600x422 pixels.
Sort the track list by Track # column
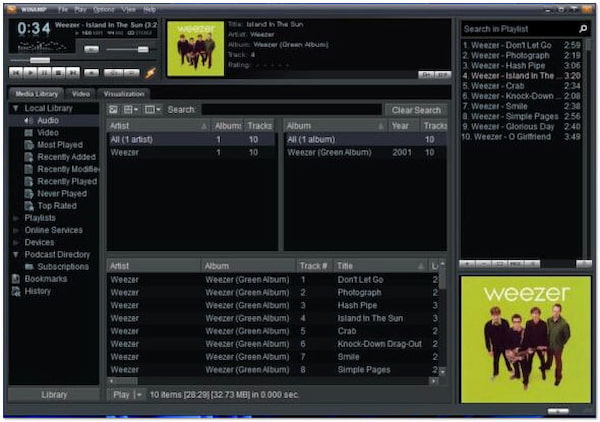click(x=313, y=266)
